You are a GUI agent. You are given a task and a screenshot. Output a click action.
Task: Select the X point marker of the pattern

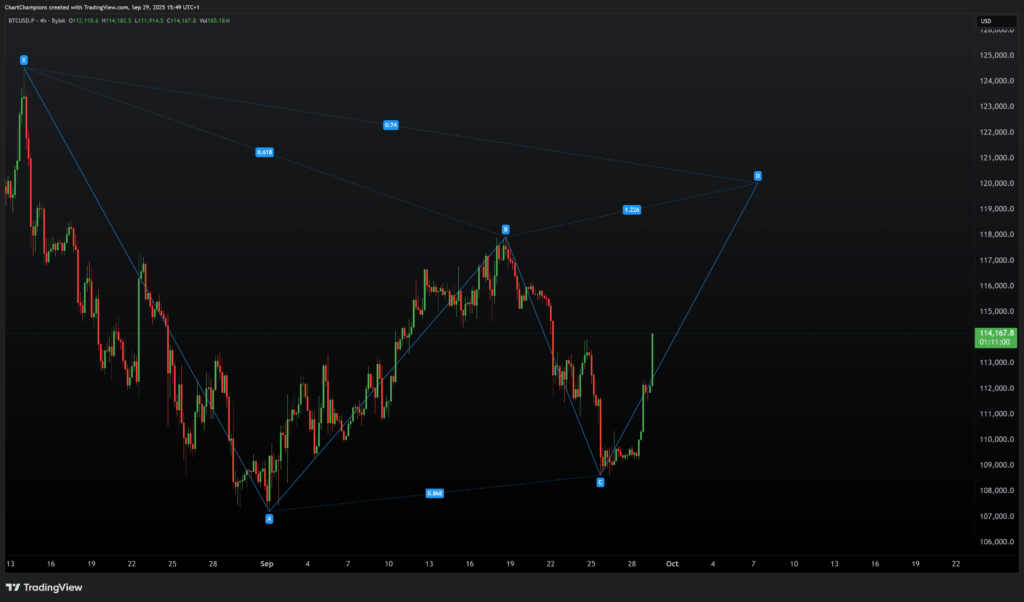tap(24, 61)
